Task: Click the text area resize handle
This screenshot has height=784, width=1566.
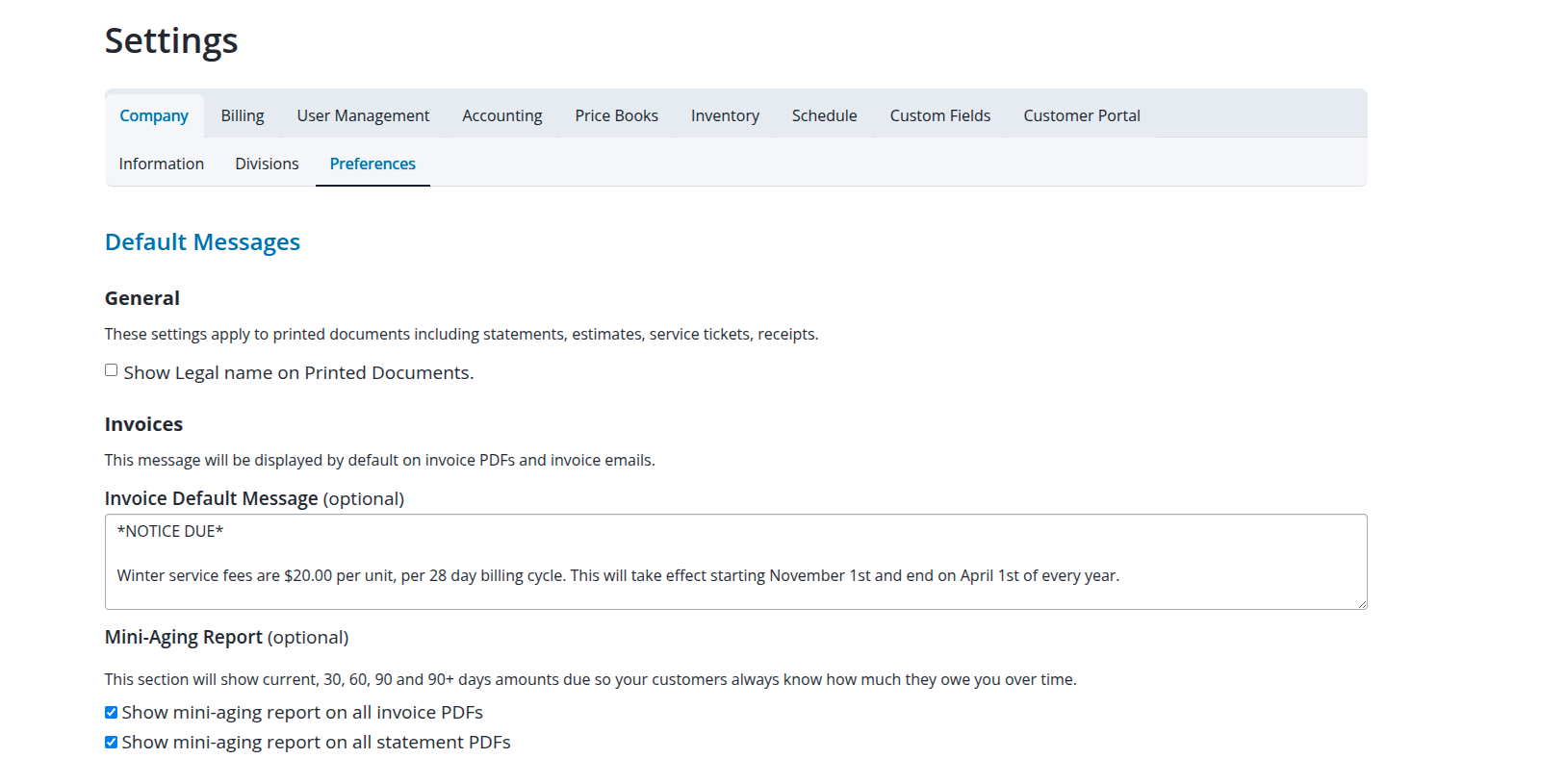Action: (x=1361, y=603)
